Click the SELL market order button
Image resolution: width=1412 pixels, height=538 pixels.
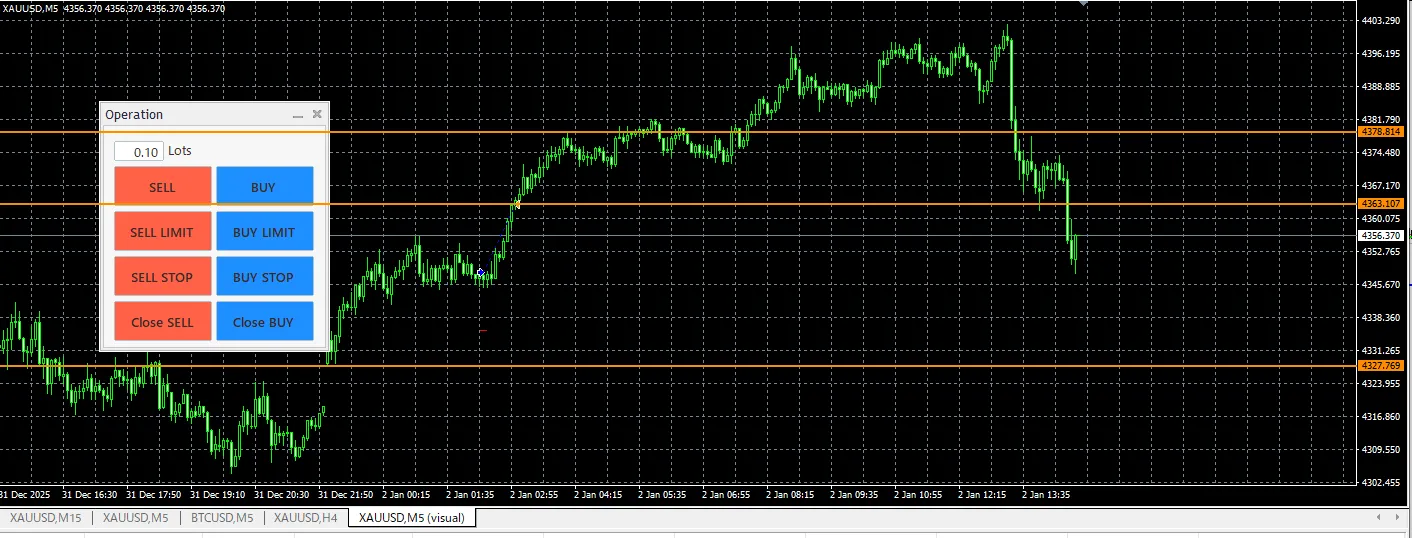pos(163,186)
